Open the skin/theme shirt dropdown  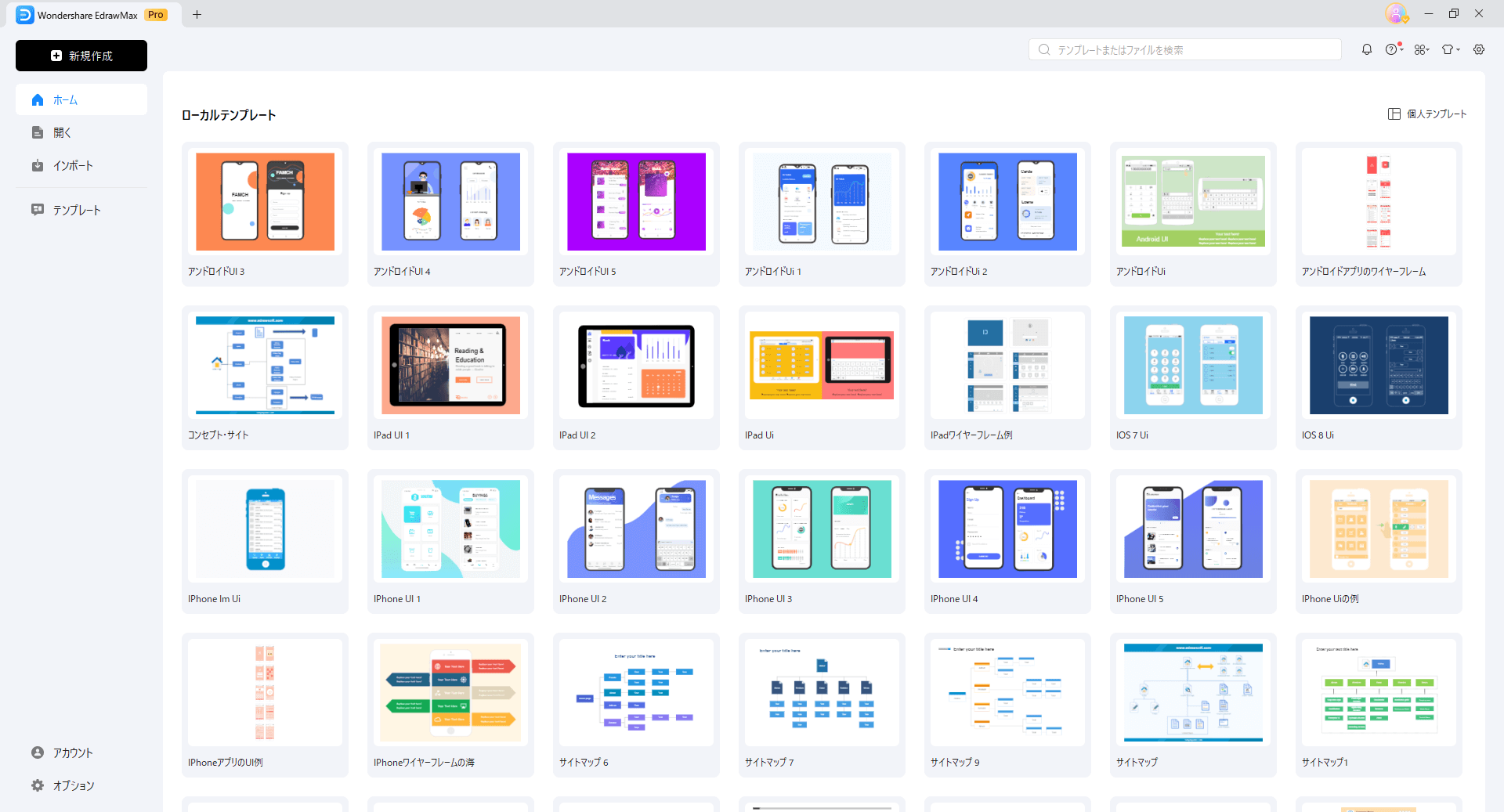(x=1451, y=49)
